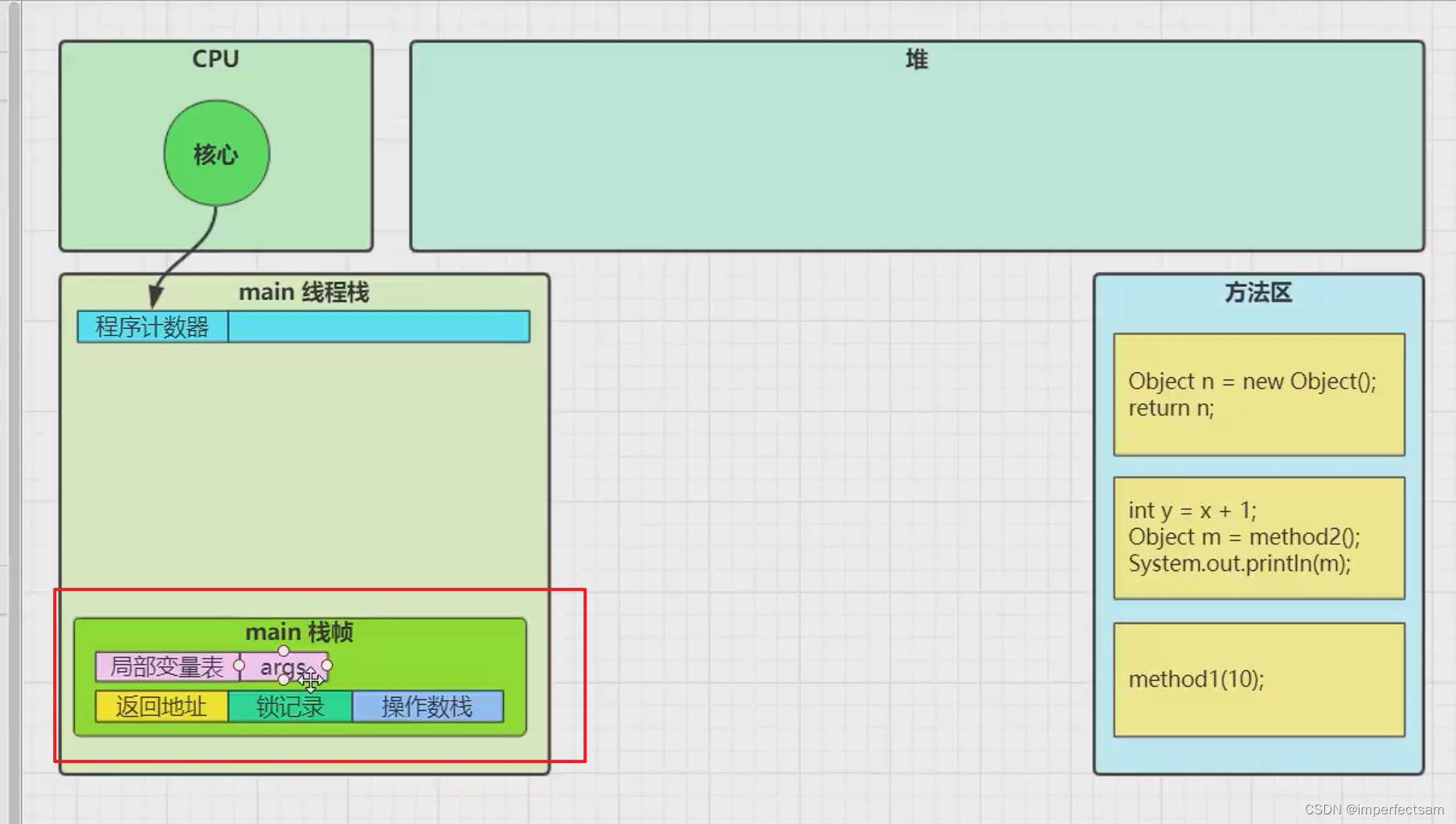Click the 'Object n = new Object();' code block
1456x824 pixels.
coord(1259,395)
